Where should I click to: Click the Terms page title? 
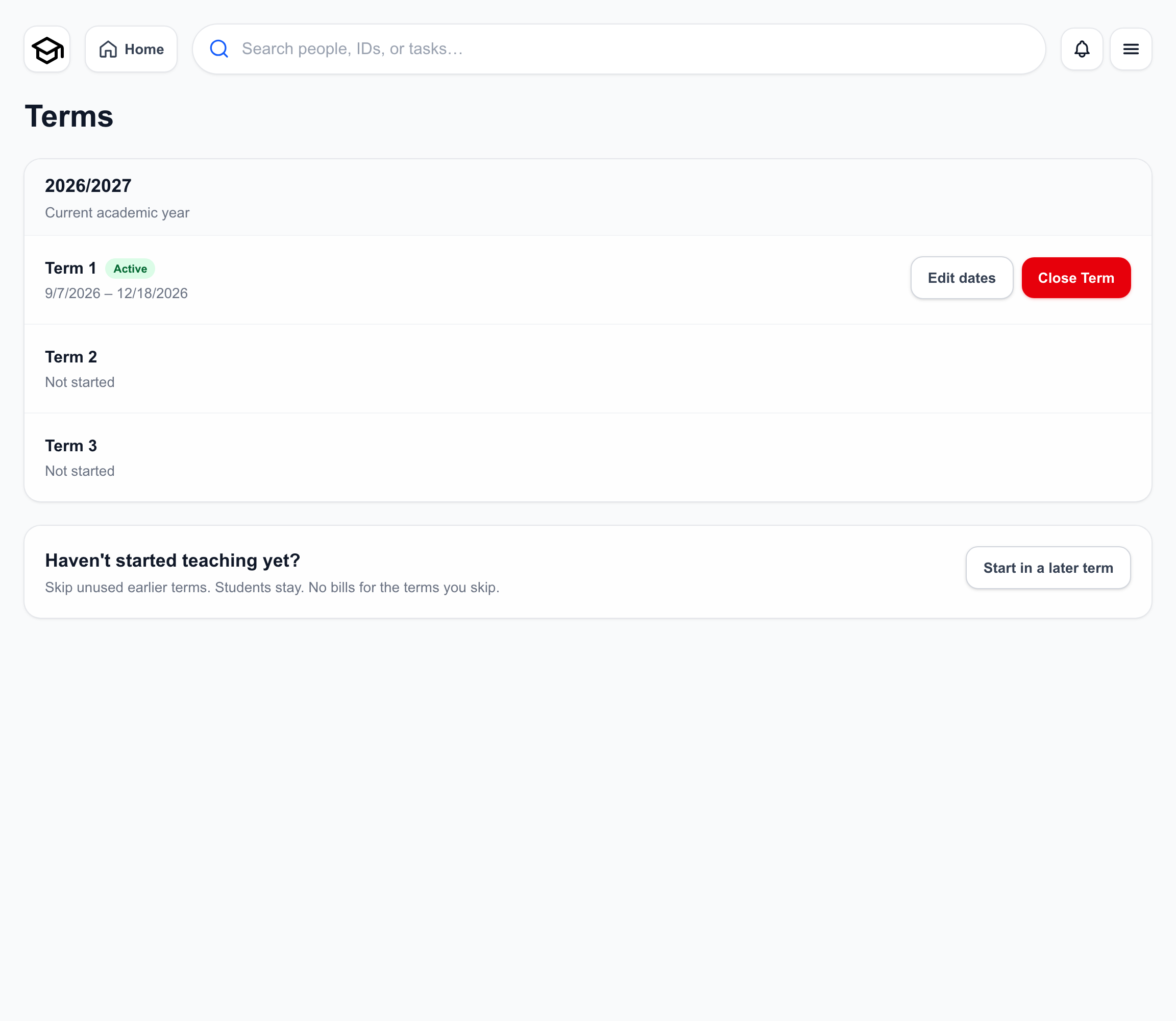pos(69,116)
